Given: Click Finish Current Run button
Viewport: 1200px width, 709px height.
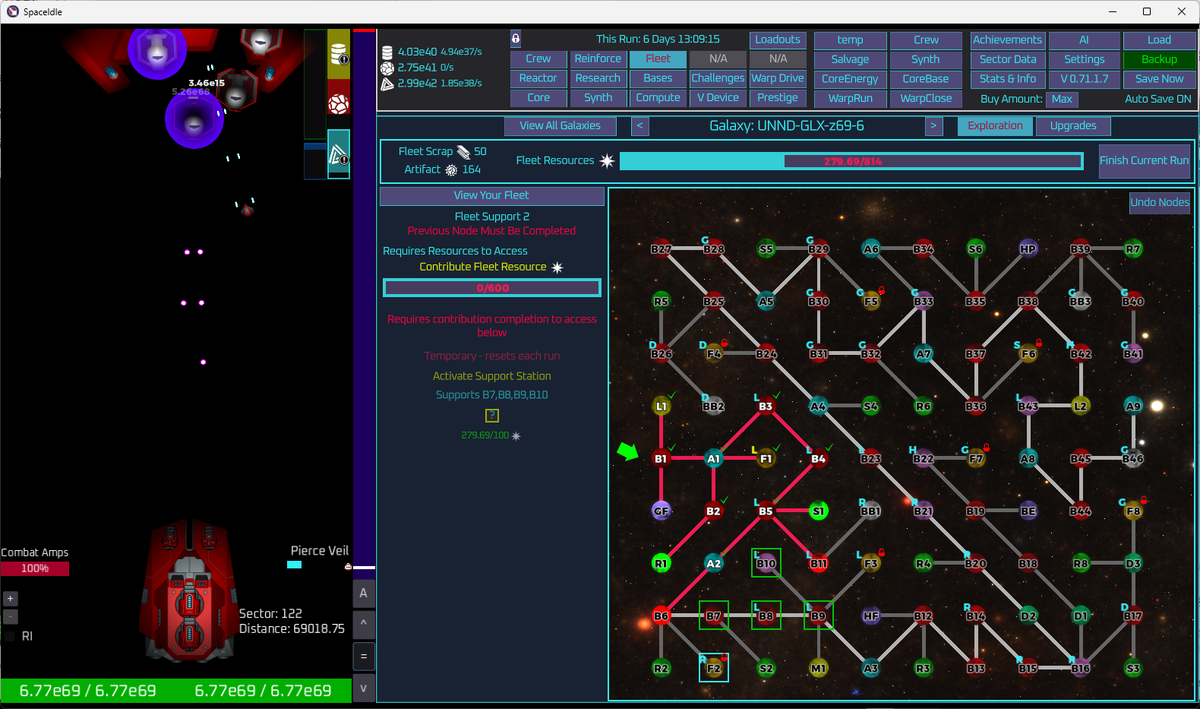Looking at the screenshot, I should coord(1144,160).
